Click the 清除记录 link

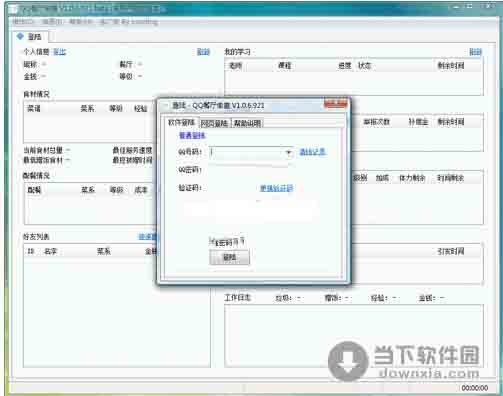[x=312, y=152]
